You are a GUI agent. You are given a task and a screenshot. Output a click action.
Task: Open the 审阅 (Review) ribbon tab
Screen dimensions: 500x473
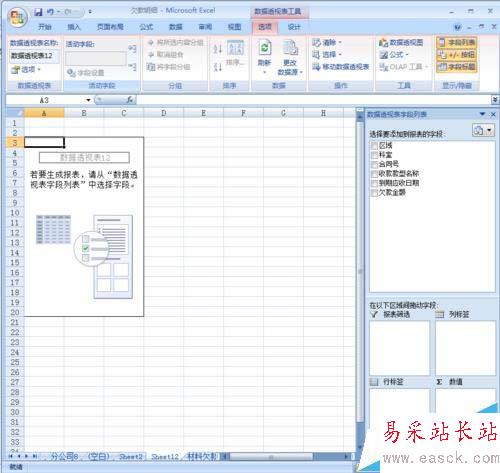click(x=205, y=27)
